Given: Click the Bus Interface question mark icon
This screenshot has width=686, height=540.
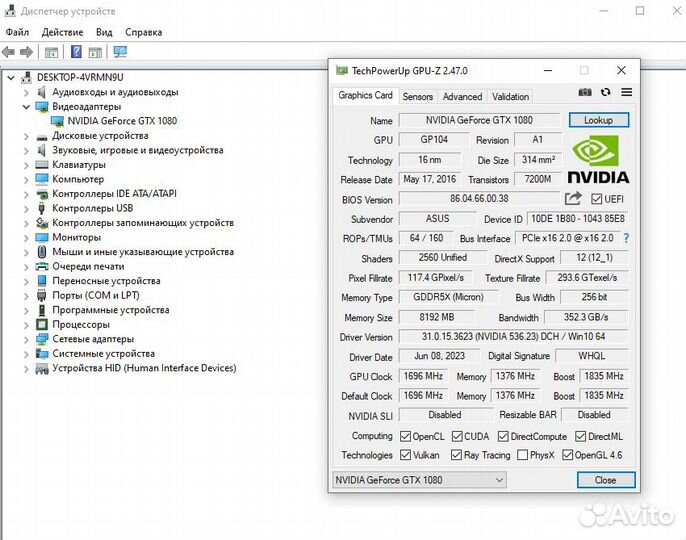Looking at the screenshot, I should click(626, 239).
